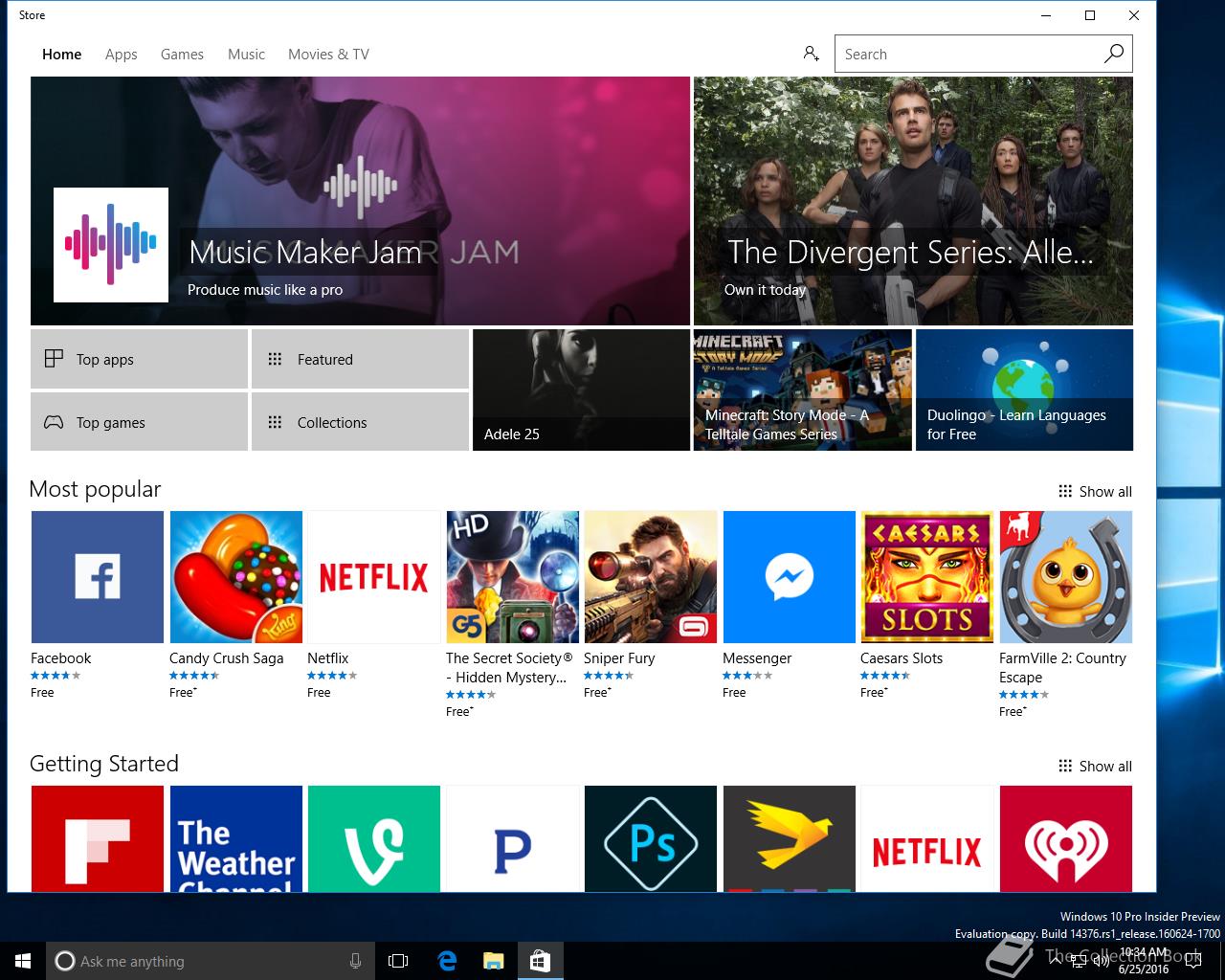Switch to the Movies & TV tab

pos(328,54)
